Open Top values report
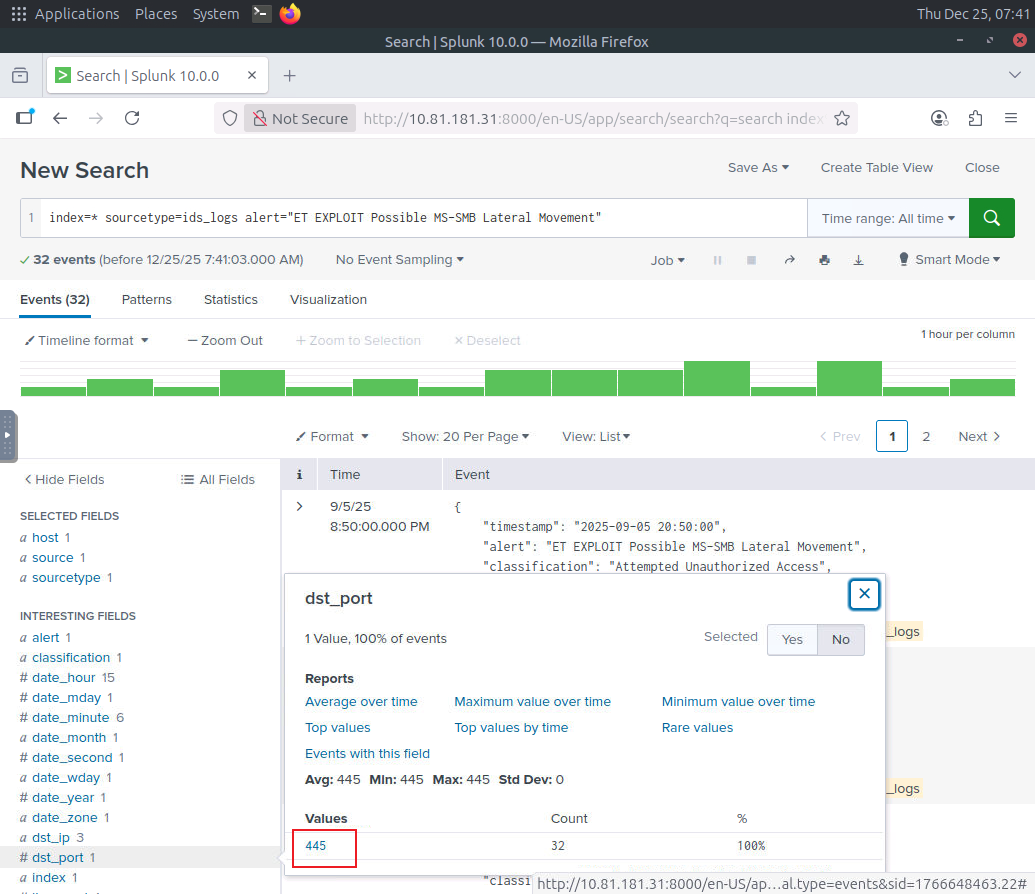 coord(337,728)
